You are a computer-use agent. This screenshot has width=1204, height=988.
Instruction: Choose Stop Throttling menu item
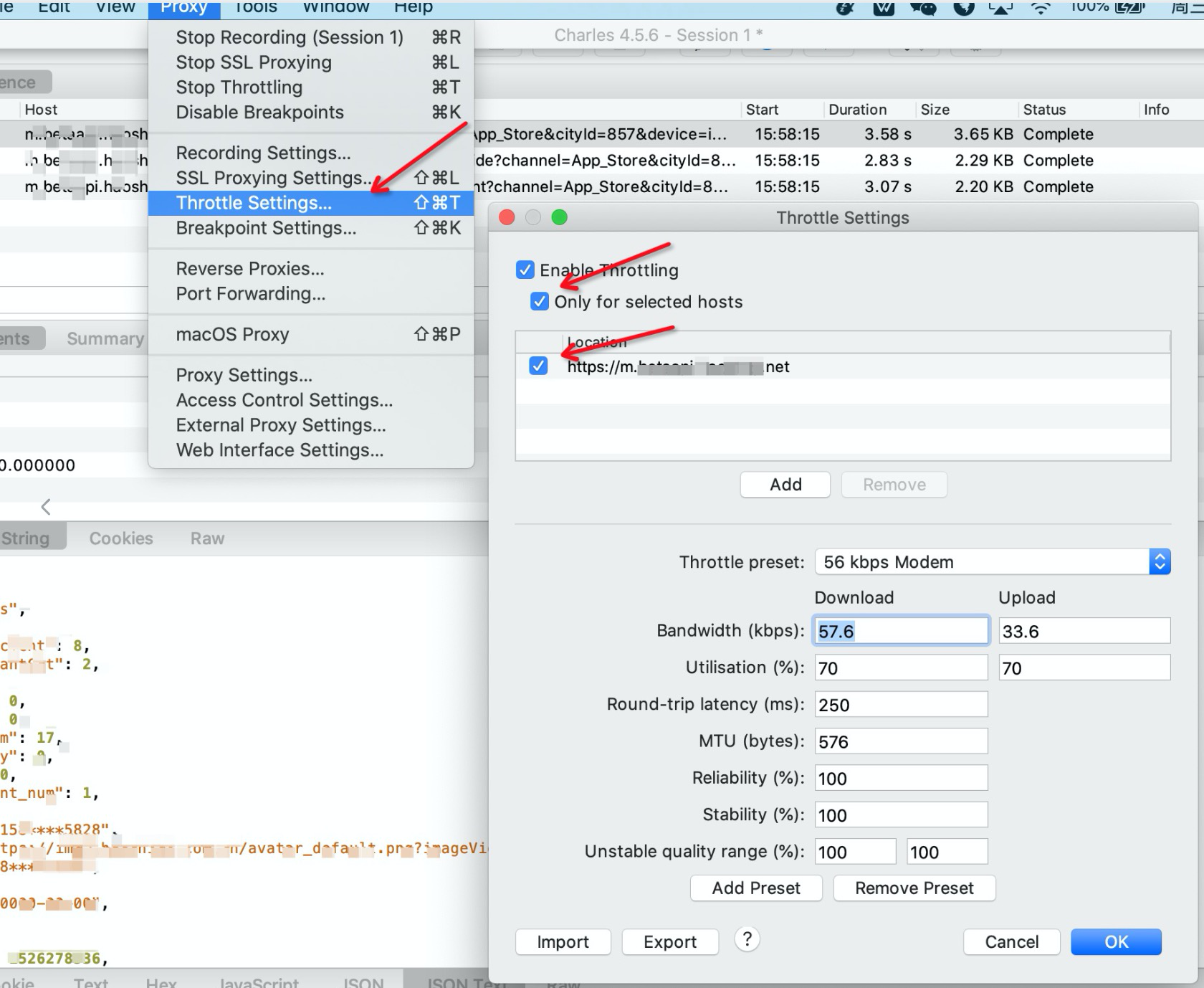(x=311, y=87)
